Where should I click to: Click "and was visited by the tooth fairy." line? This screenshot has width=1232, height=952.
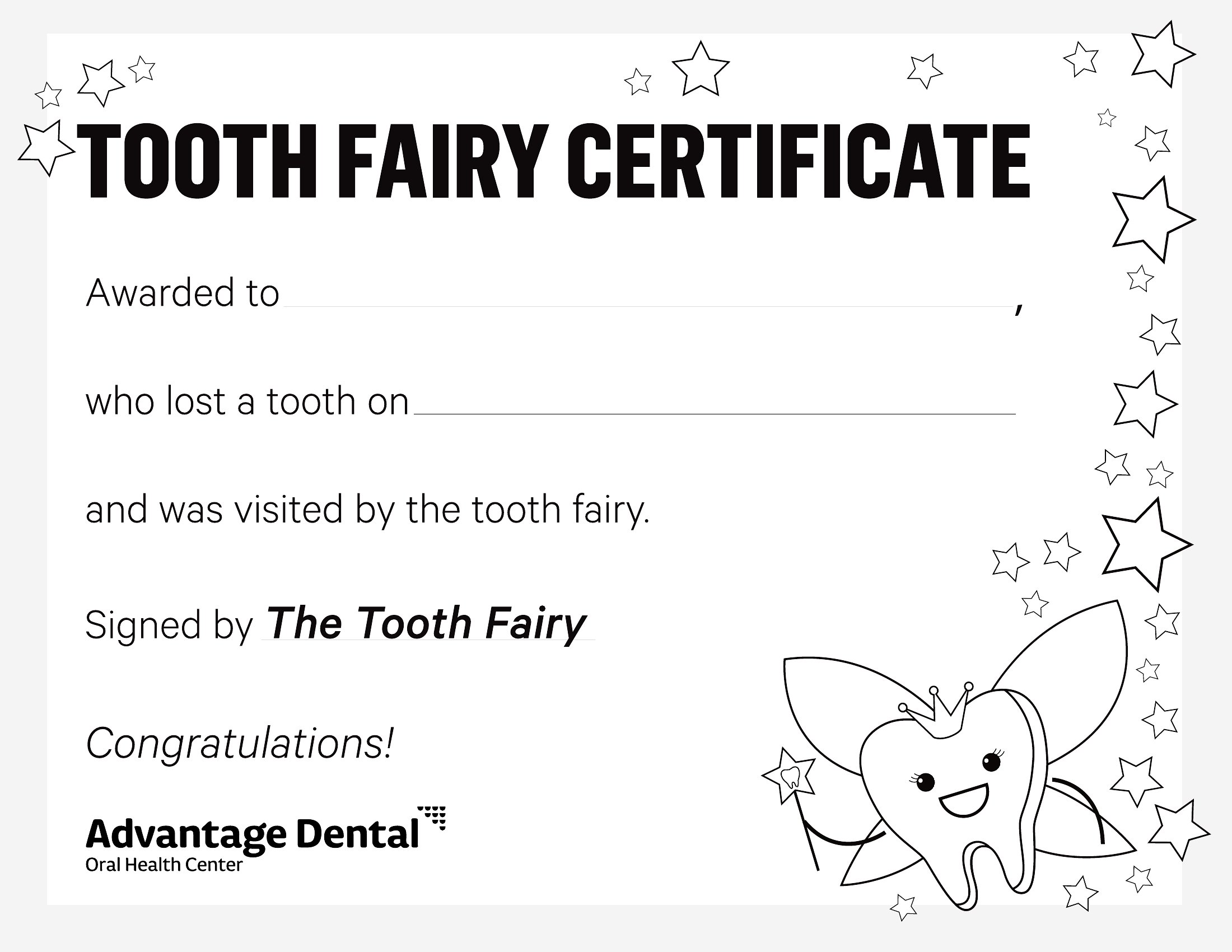368,510
